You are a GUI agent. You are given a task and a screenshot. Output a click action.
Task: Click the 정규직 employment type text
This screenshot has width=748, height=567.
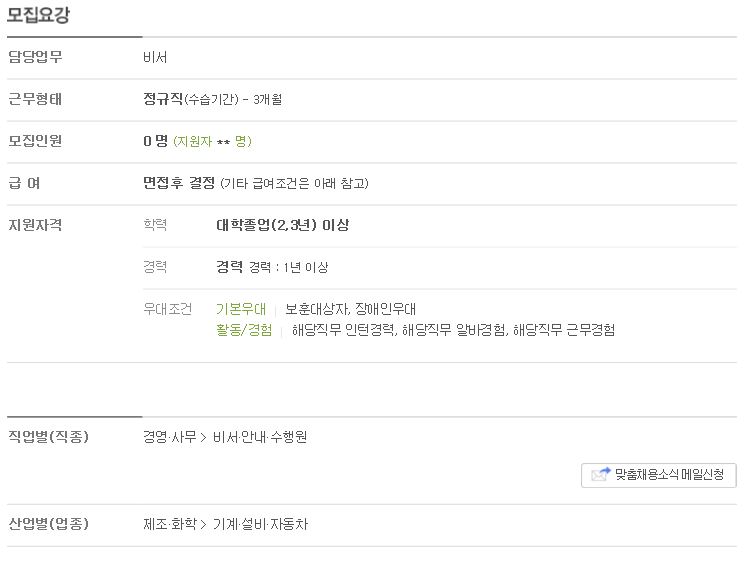coord(163,99)
